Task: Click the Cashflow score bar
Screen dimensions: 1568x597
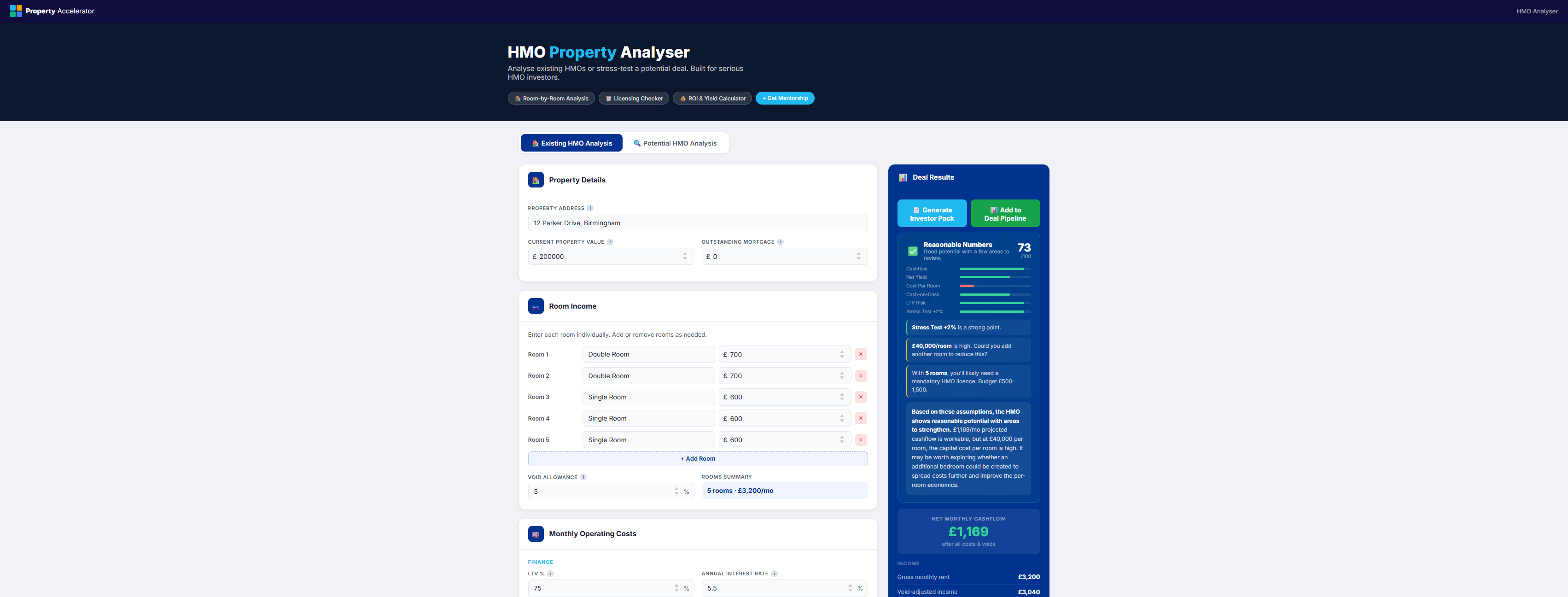Action: point(995,269)
